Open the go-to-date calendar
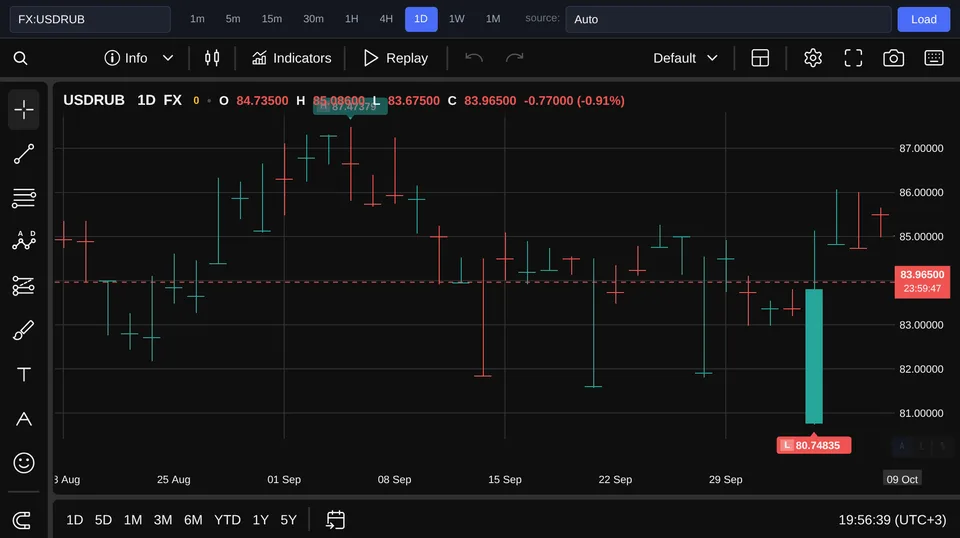The height and width of the screenshot is (538, 960). pyautogui.click(x=336, y=520)
